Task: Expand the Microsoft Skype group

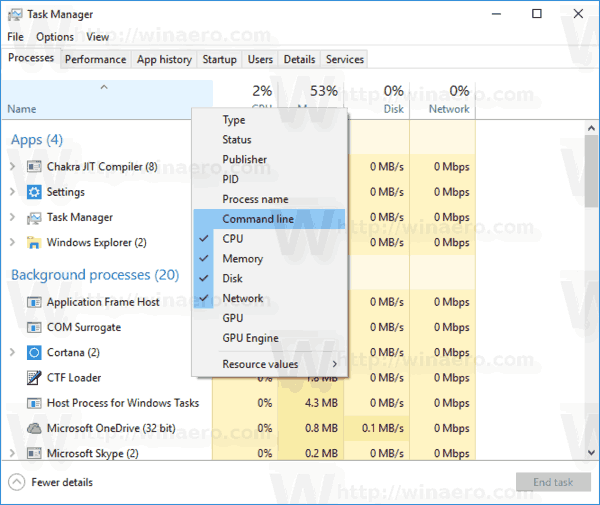Action: click(x=12, y=453)
